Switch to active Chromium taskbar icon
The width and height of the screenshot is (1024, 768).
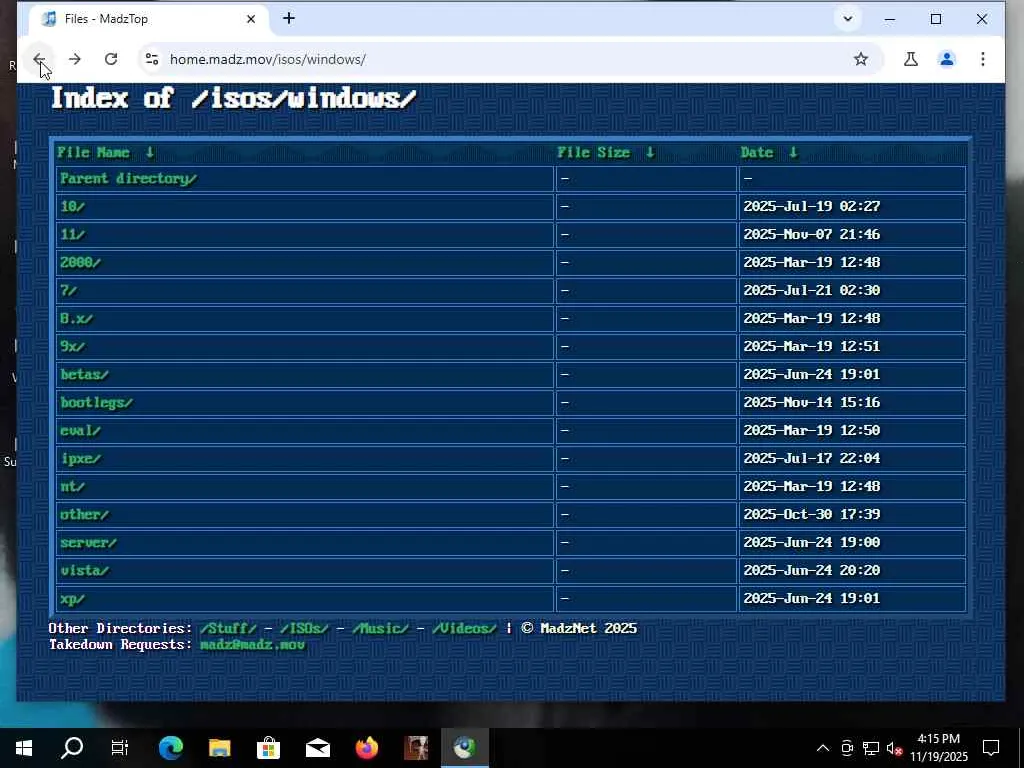pos(465,748)
